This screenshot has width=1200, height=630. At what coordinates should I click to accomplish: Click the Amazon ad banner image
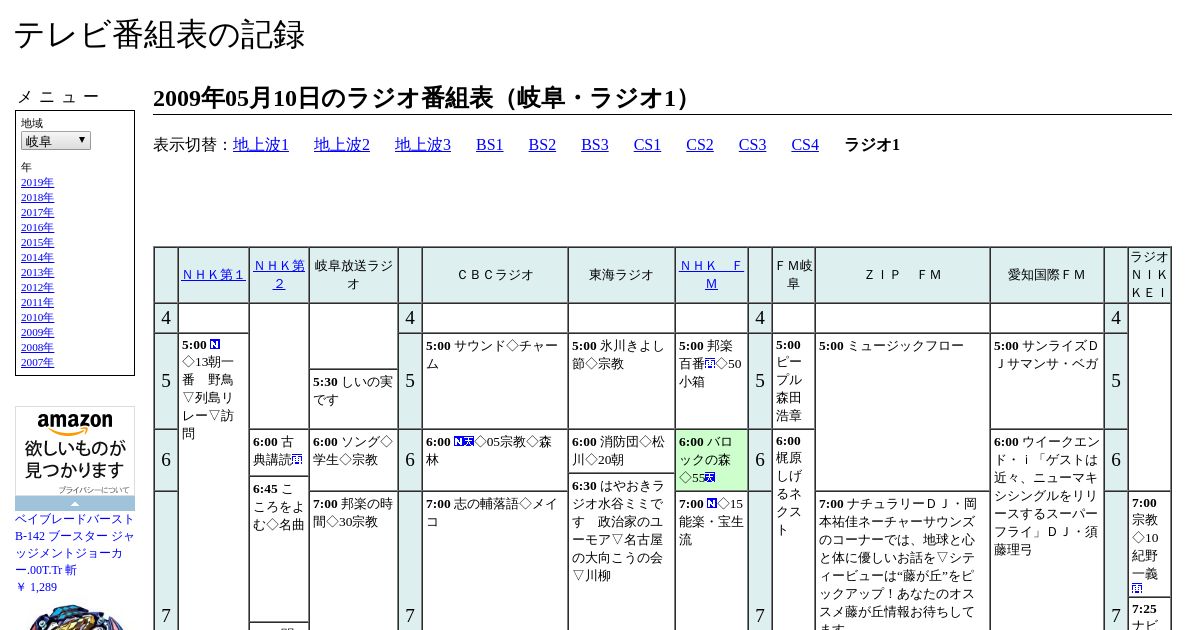coord(75,458)
